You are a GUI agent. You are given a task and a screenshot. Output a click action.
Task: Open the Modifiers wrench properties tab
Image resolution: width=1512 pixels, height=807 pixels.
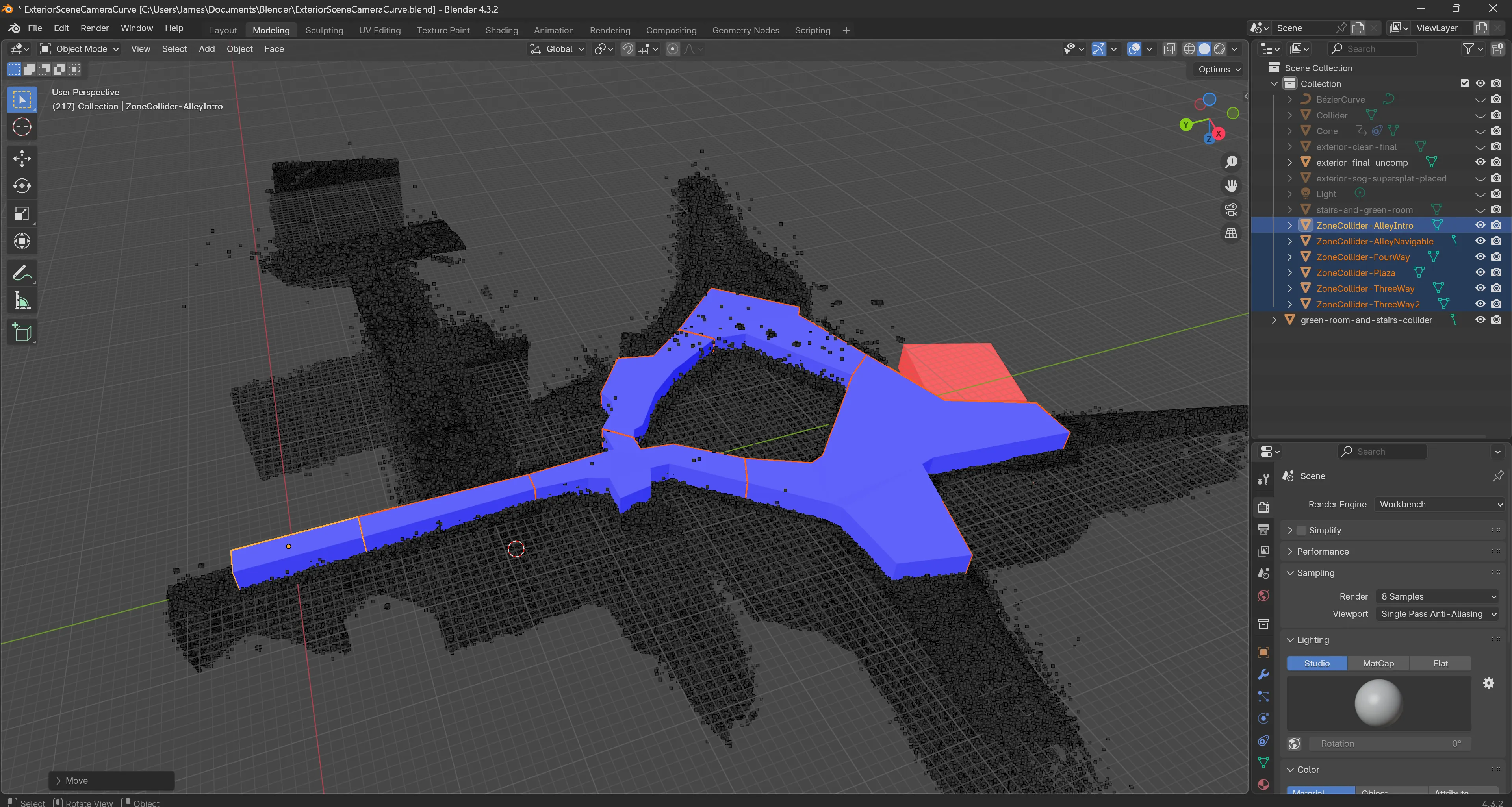1264,674
